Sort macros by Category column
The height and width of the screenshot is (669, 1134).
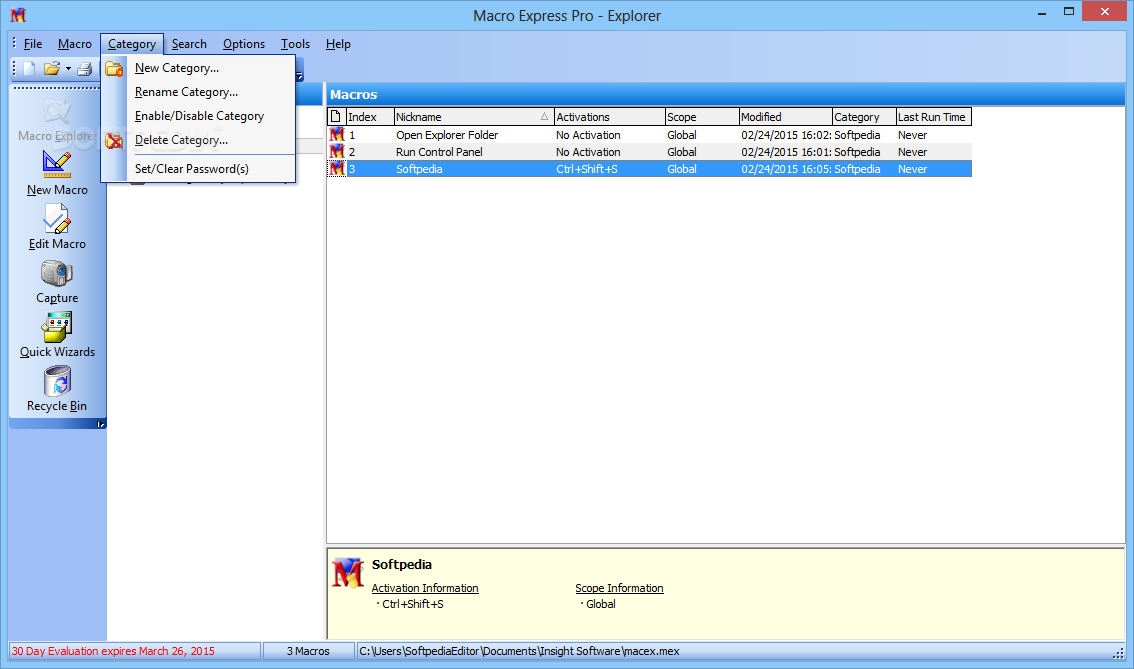point(864,116)
